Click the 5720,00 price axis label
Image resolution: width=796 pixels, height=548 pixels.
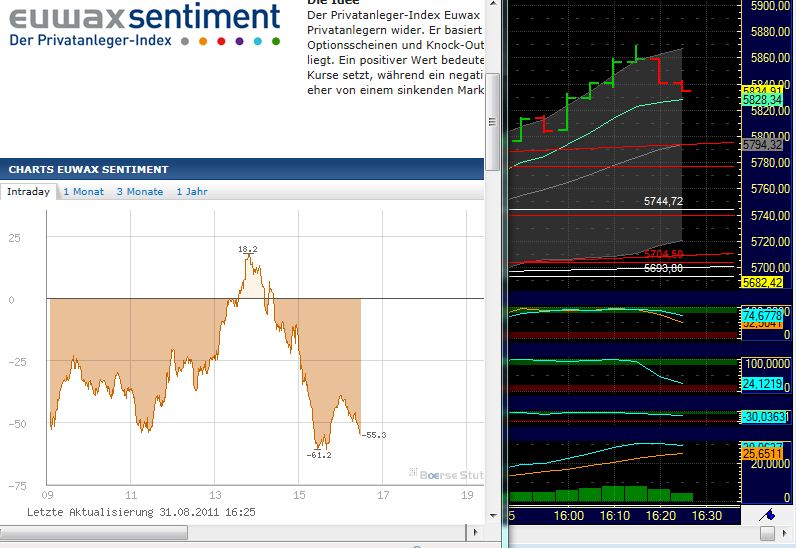point(770,241)
